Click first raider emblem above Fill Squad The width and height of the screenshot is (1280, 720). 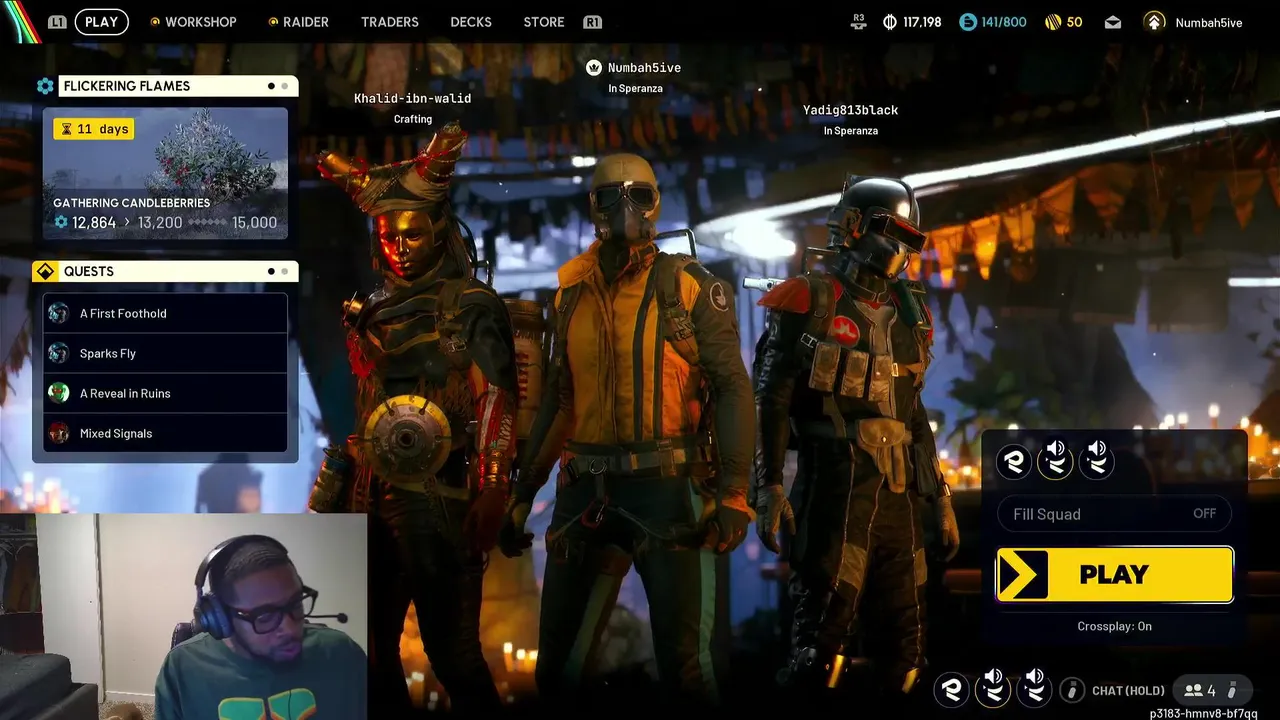(1015, 461)
